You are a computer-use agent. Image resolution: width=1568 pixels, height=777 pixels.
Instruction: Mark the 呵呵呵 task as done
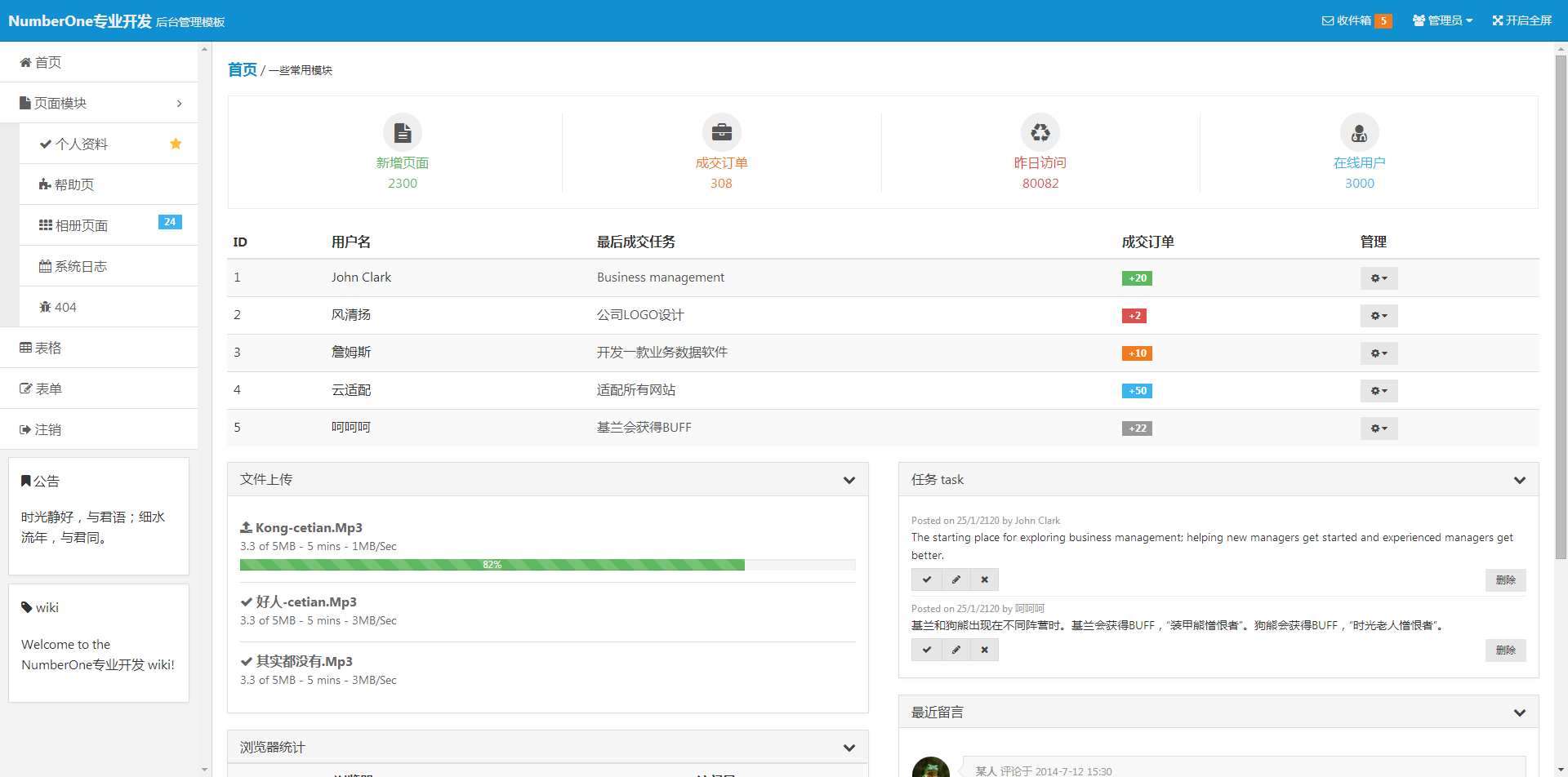[926, 650]
